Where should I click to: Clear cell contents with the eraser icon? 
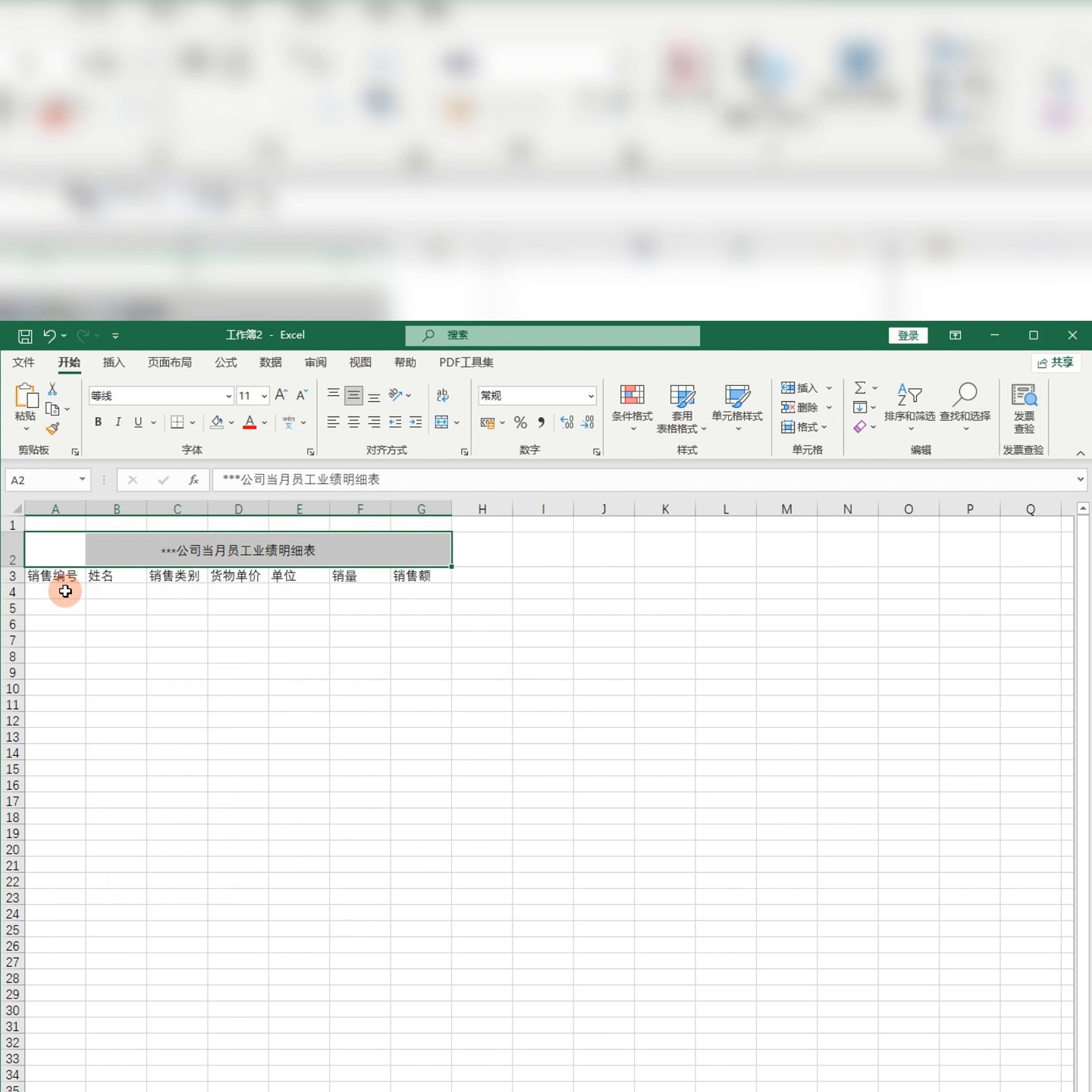click(x=860, y=428)
